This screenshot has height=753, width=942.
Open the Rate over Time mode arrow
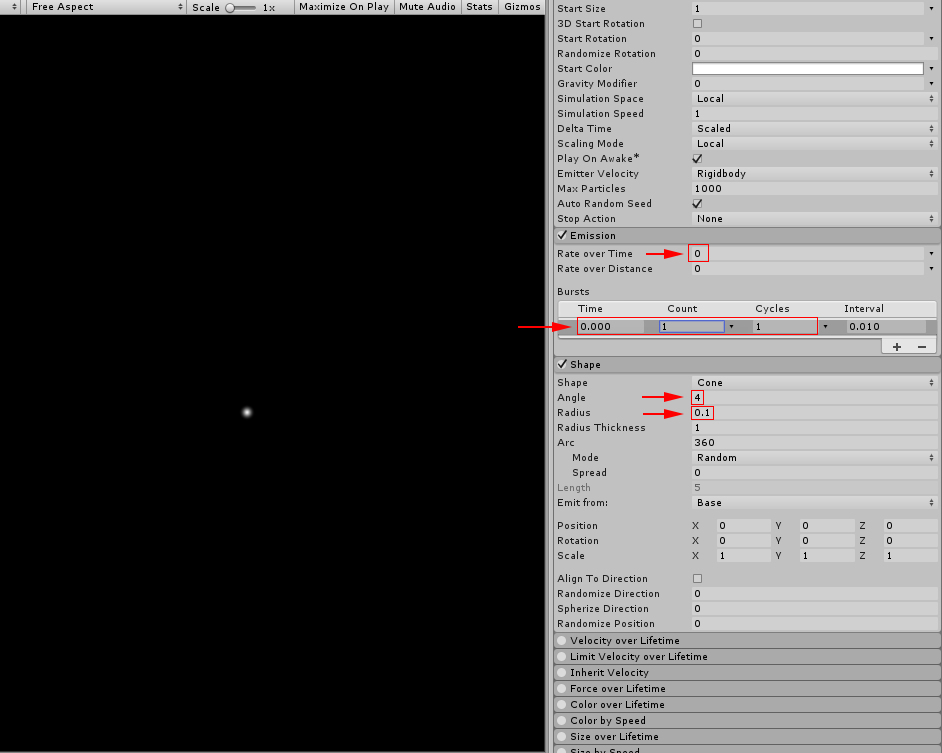point(931,254)
